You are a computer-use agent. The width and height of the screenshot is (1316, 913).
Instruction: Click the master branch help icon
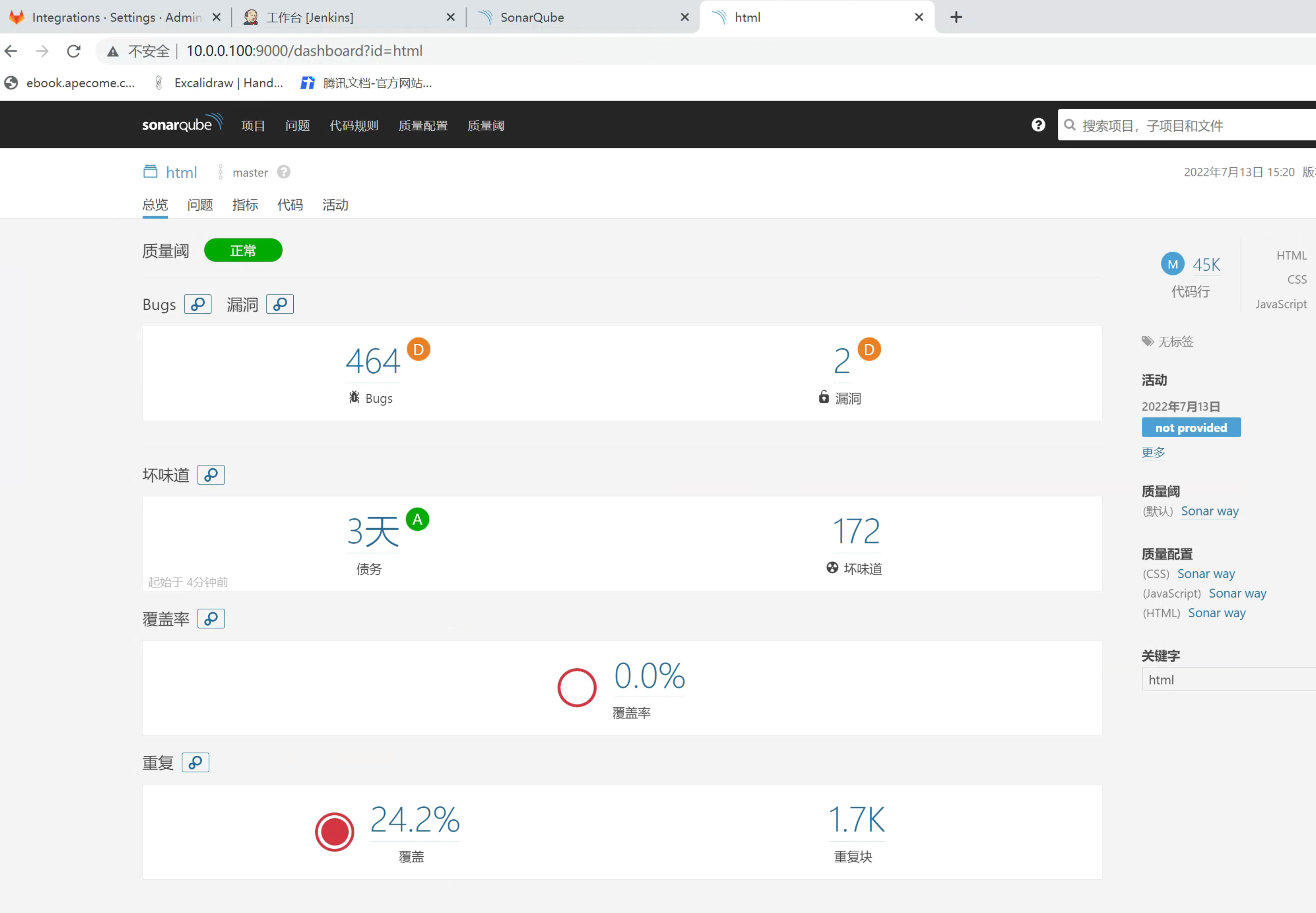(284, 172)
